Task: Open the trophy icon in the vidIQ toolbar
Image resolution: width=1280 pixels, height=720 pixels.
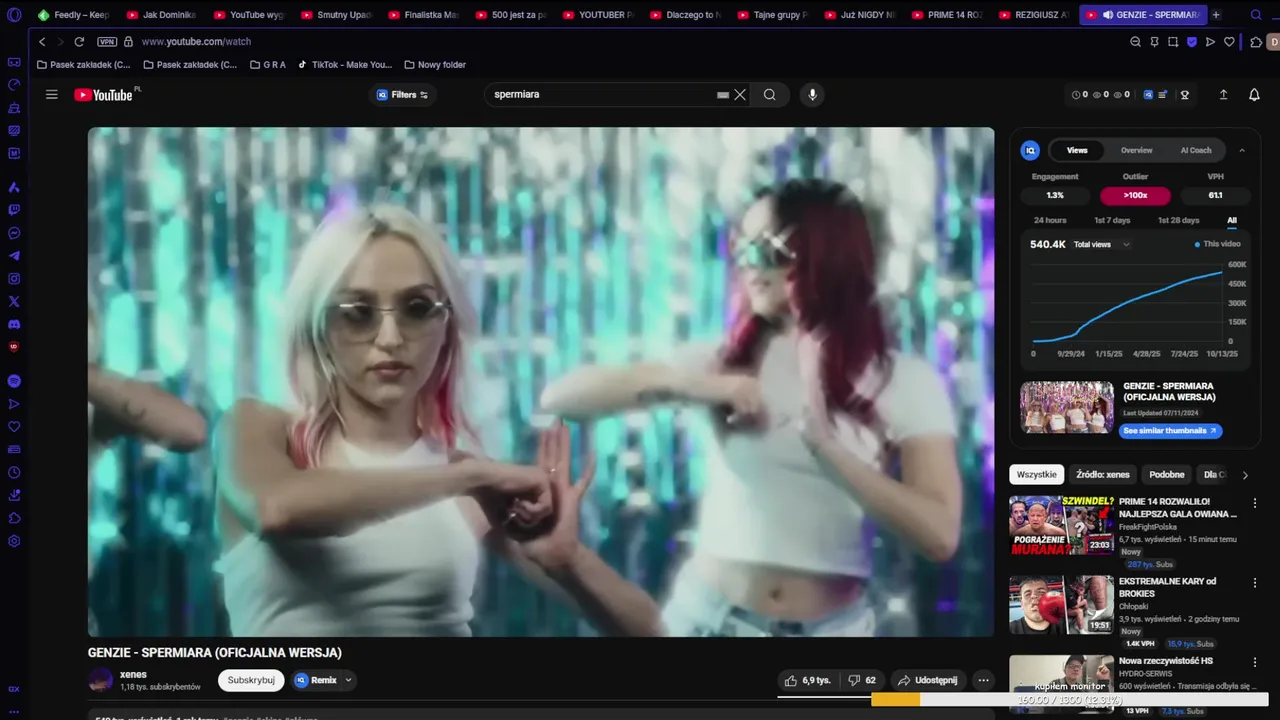Action: click(x=1185, y=95)
